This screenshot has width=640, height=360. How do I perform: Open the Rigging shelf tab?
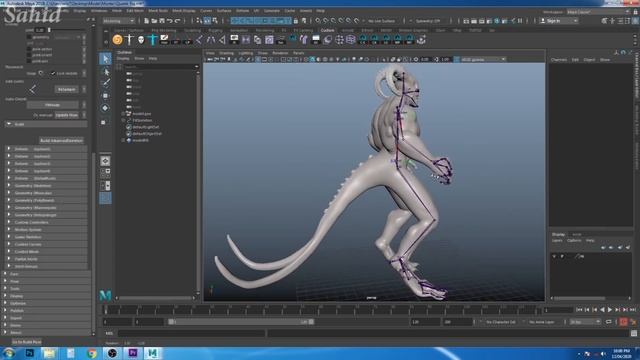pyautogui.click(x=215, y=31)
